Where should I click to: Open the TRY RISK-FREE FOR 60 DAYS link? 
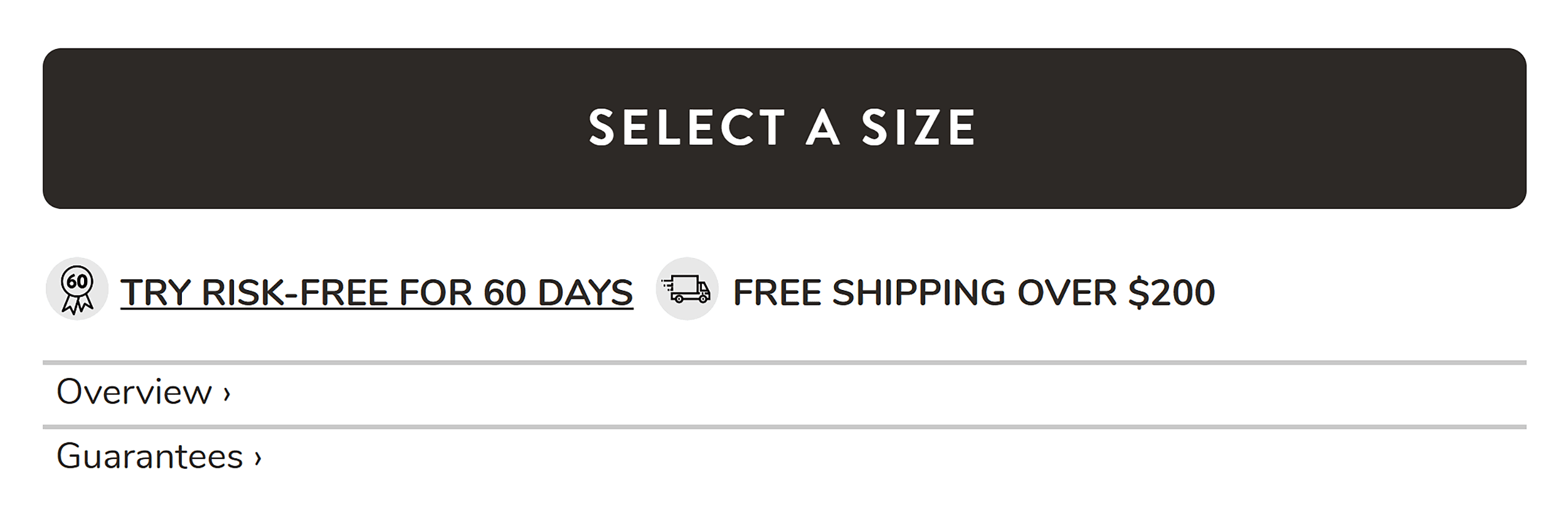tap(376, 293)
